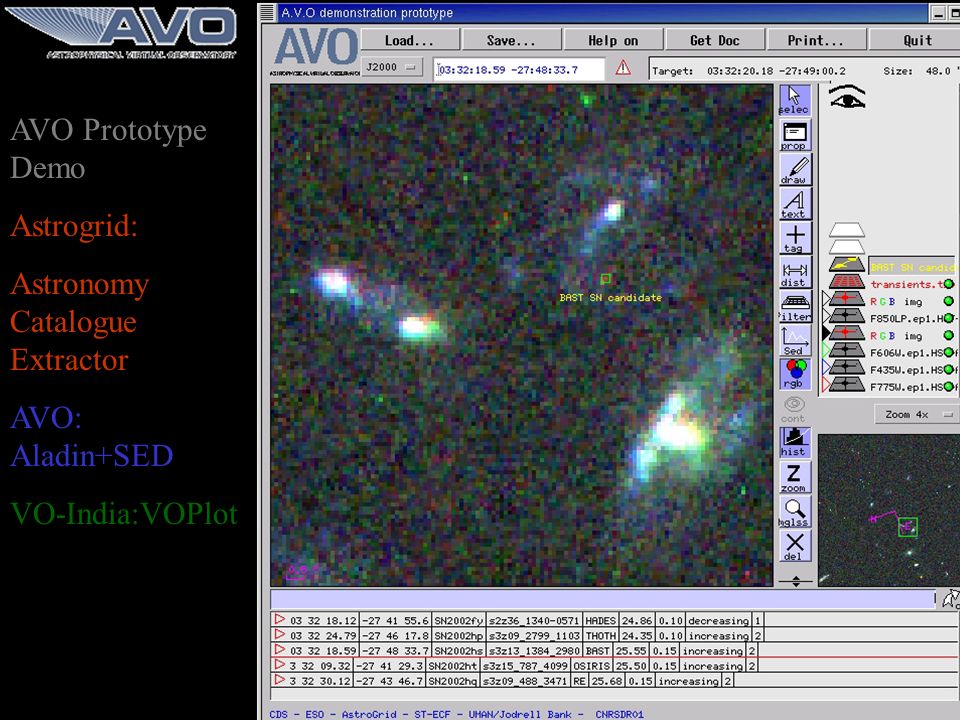The width and height of the screenshot is (960, 720).
Task: Click the blue status message bar
Action: tap(602, 599)
